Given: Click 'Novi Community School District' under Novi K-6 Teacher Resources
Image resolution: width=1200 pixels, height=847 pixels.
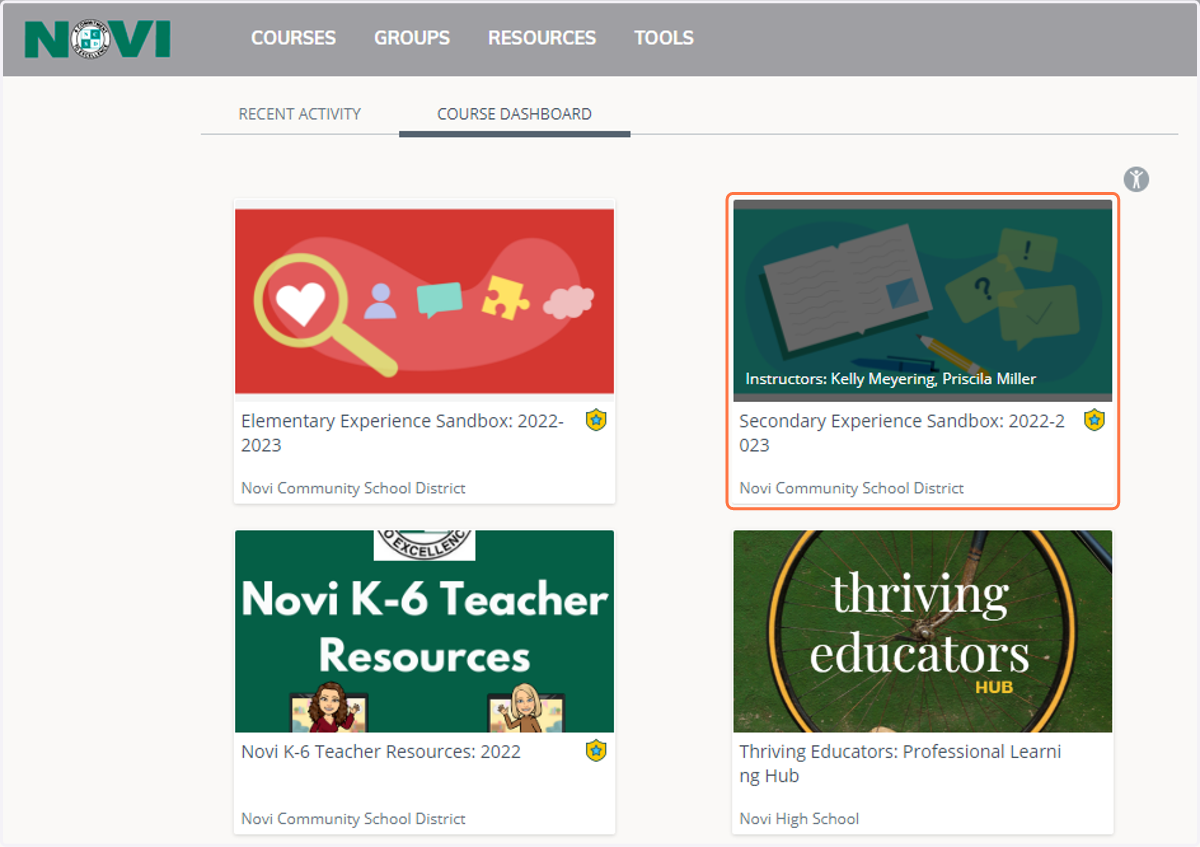Looking at the screenshot, I should pos(353,818).
